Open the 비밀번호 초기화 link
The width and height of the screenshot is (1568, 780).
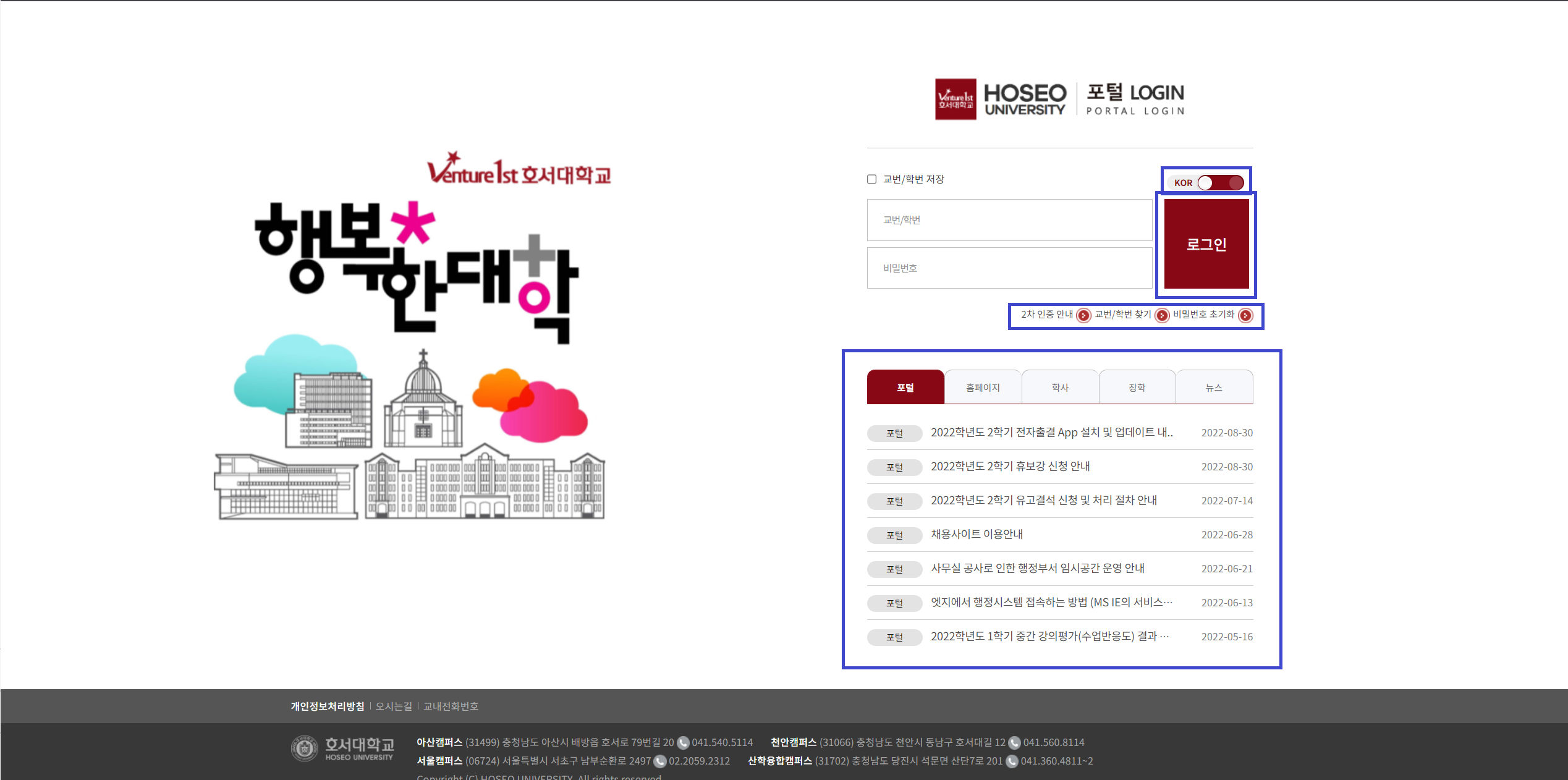pos(1203,315)
